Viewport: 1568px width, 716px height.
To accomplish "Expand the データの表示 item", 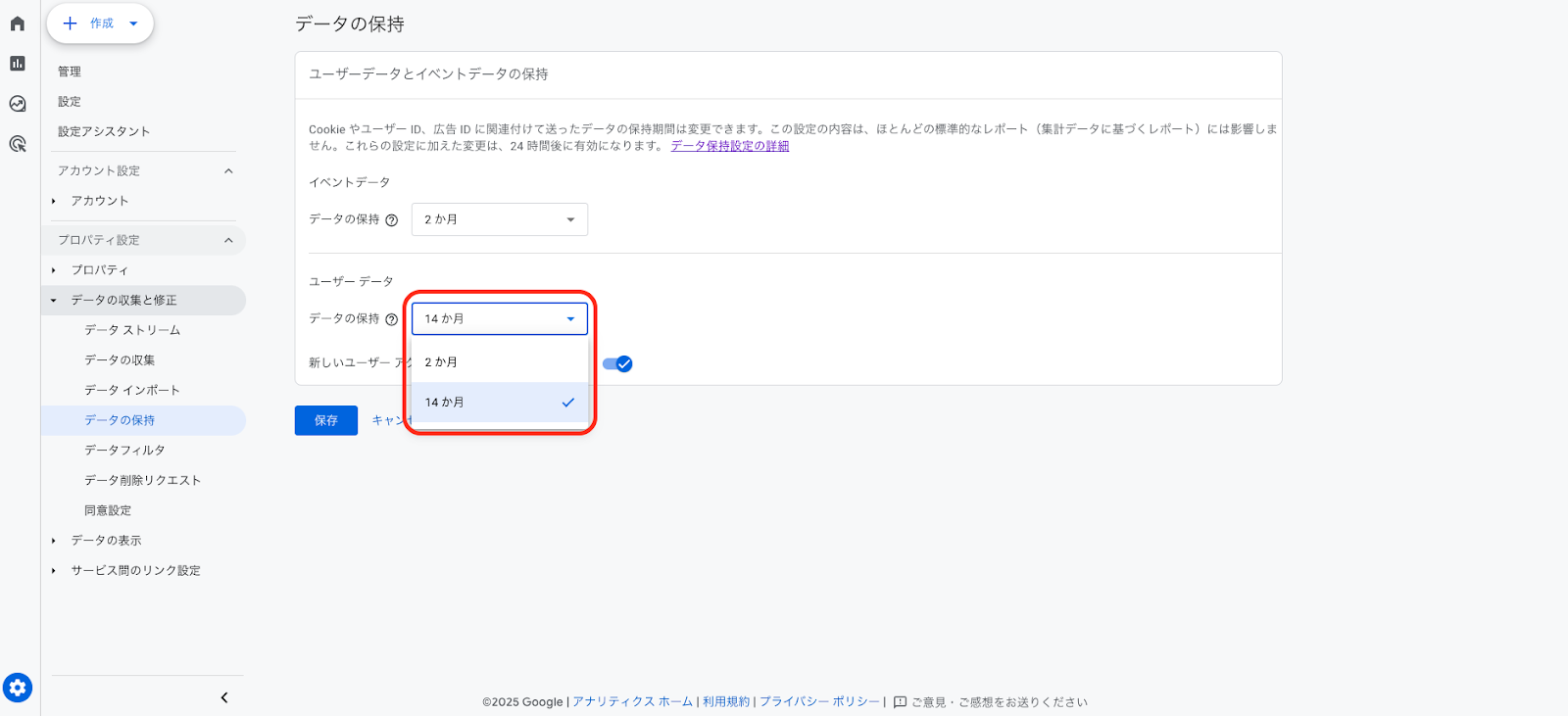I will [x=54, y=541].
